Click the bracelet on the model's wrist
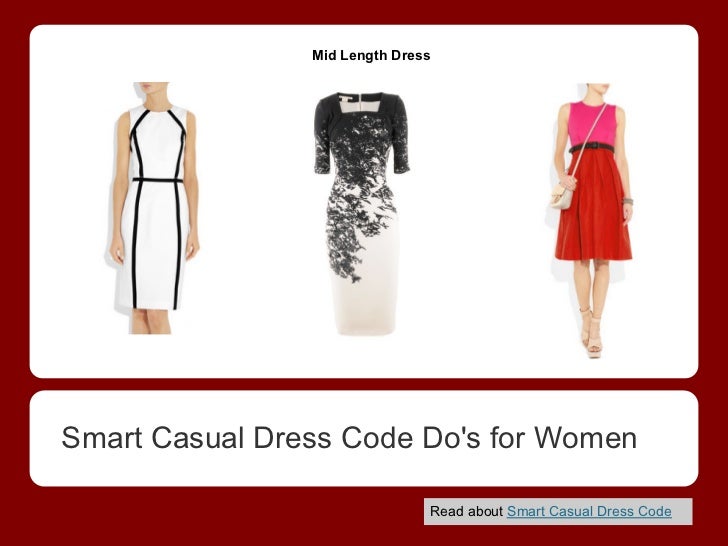728x546 pixels. tap(627, 202)
